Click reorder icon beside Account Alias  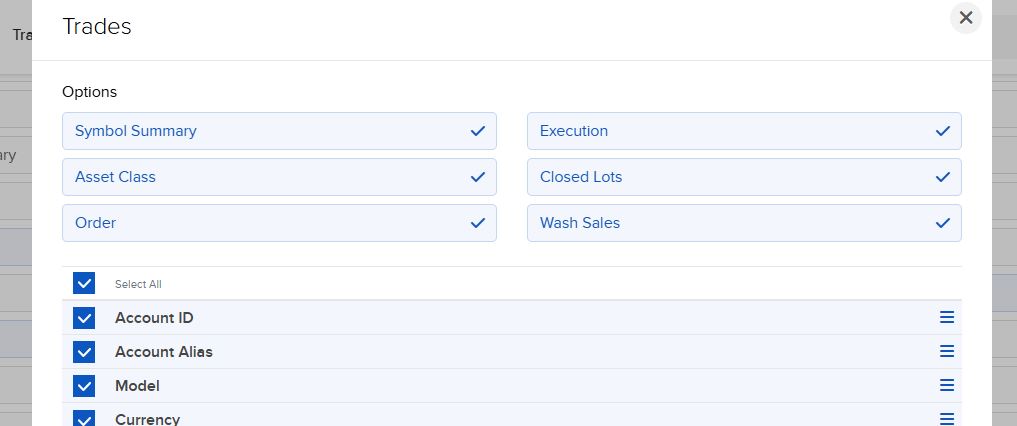coord(947,352)
